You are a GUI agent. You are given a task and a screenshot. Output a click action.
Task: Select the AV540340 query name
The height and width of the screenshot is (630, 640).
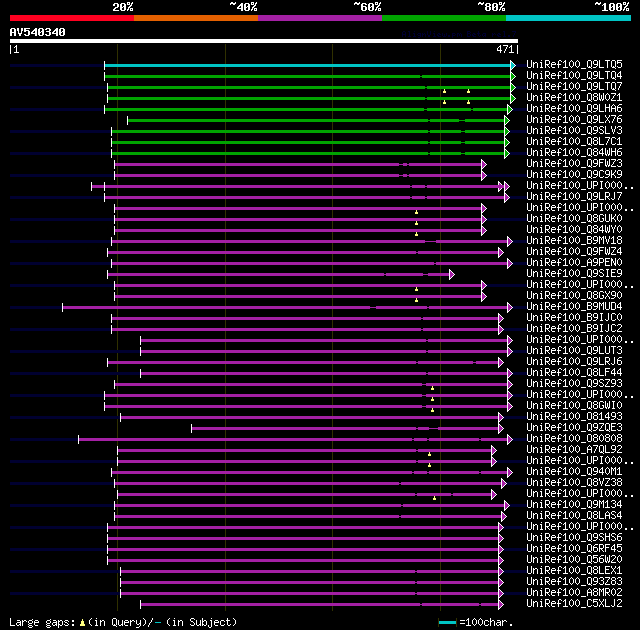[x=38, y=32]
